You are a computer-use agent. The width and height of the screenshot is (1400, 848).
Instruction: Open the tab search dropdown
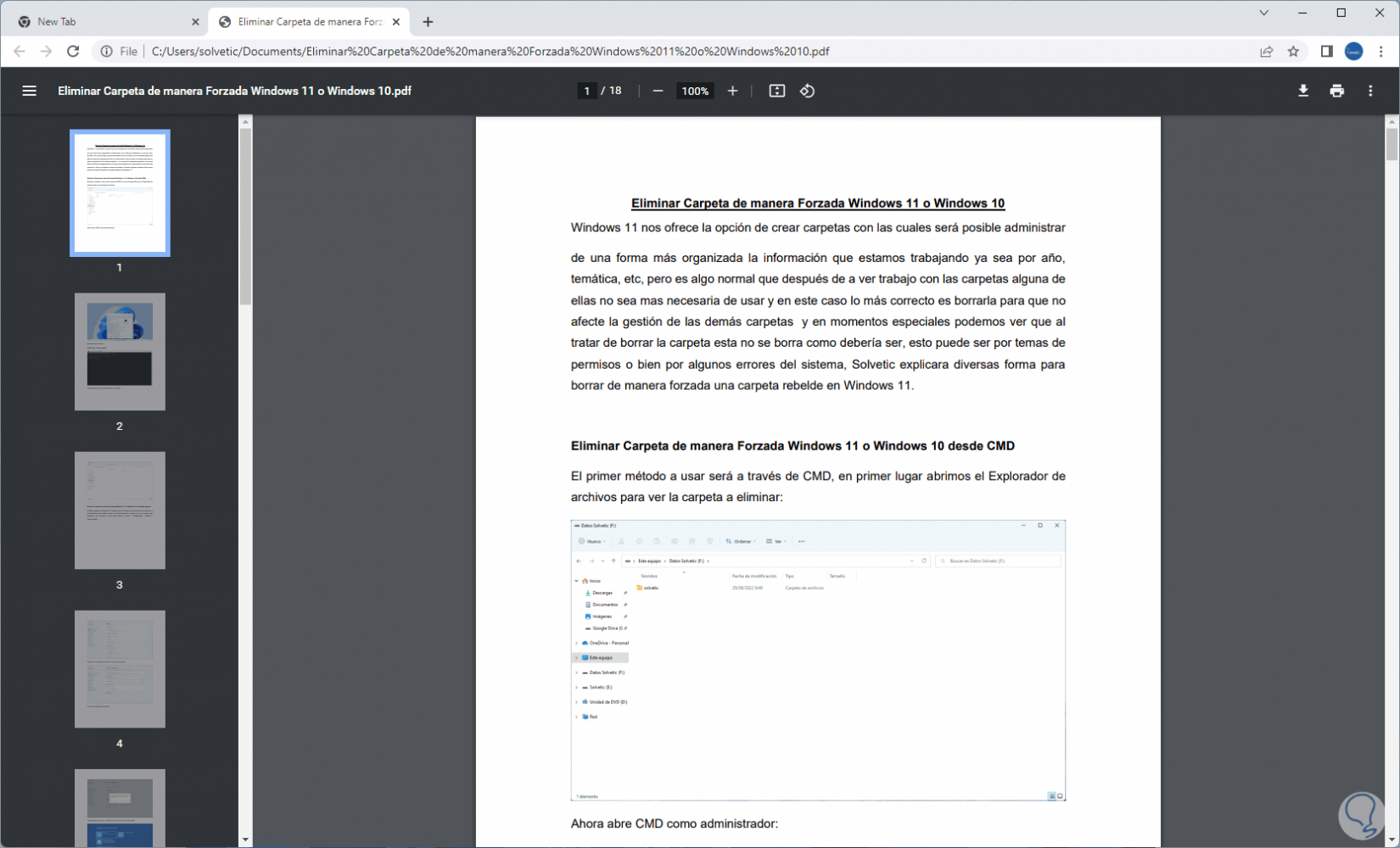tap(1264, 13)
